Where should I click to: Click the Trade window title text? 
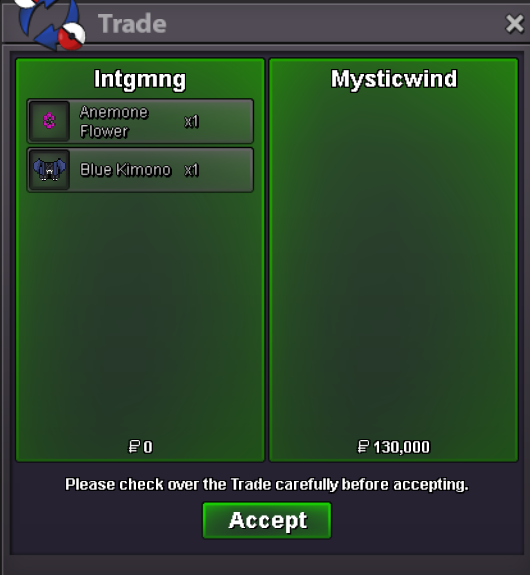tap(132, 24)
